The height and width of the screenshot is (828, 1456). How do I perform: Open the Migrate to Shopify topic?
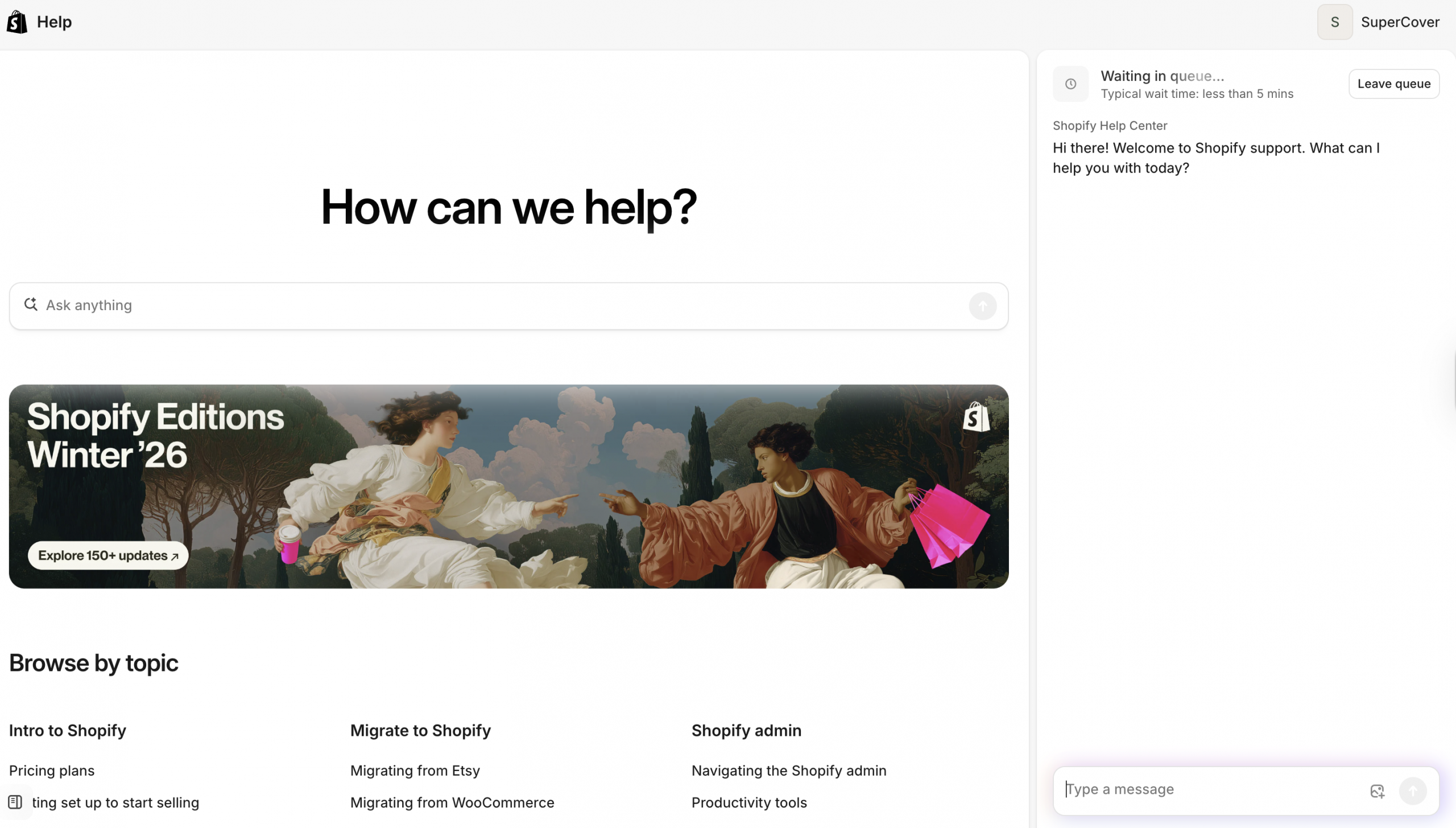click(420, 731)
